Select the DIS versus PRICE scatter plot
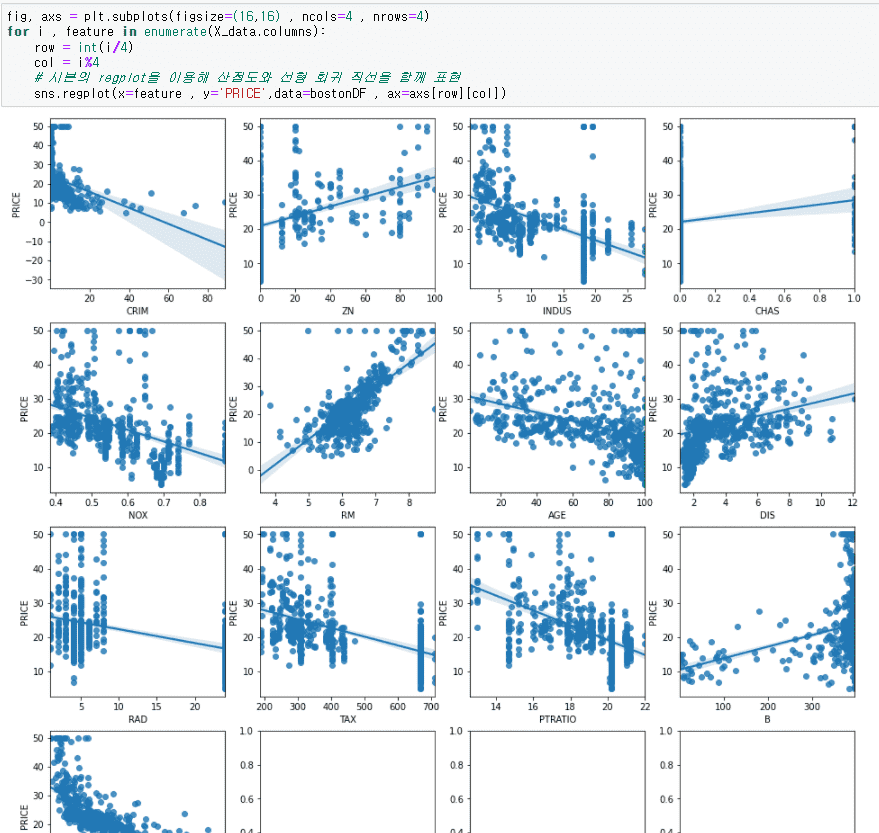 [x=767, y=408]
